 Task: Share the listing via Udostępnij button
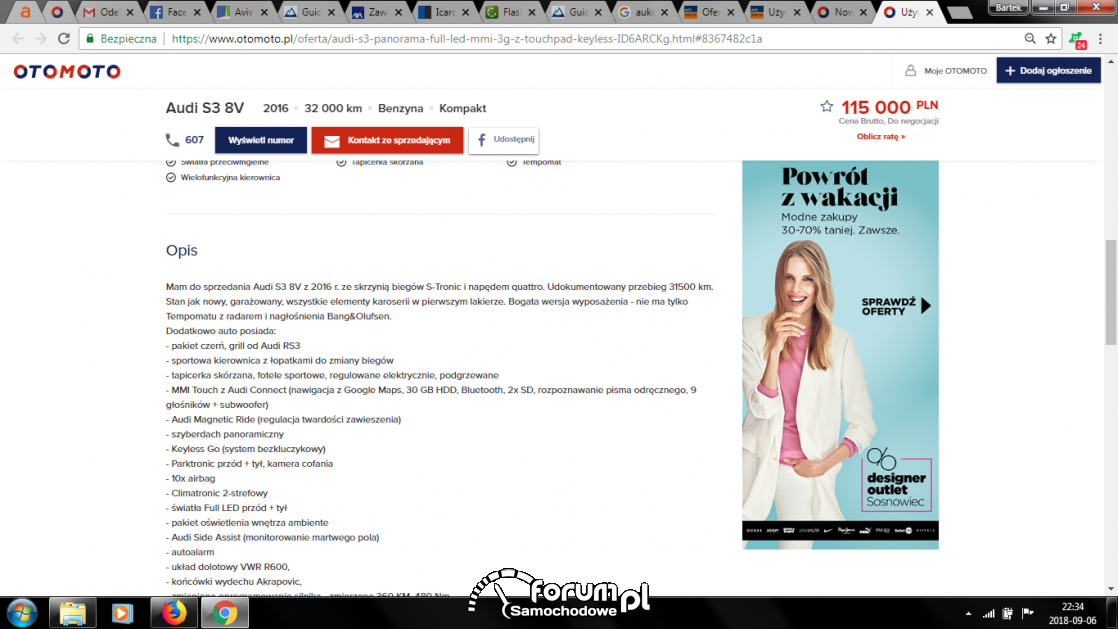coord(503,140)
